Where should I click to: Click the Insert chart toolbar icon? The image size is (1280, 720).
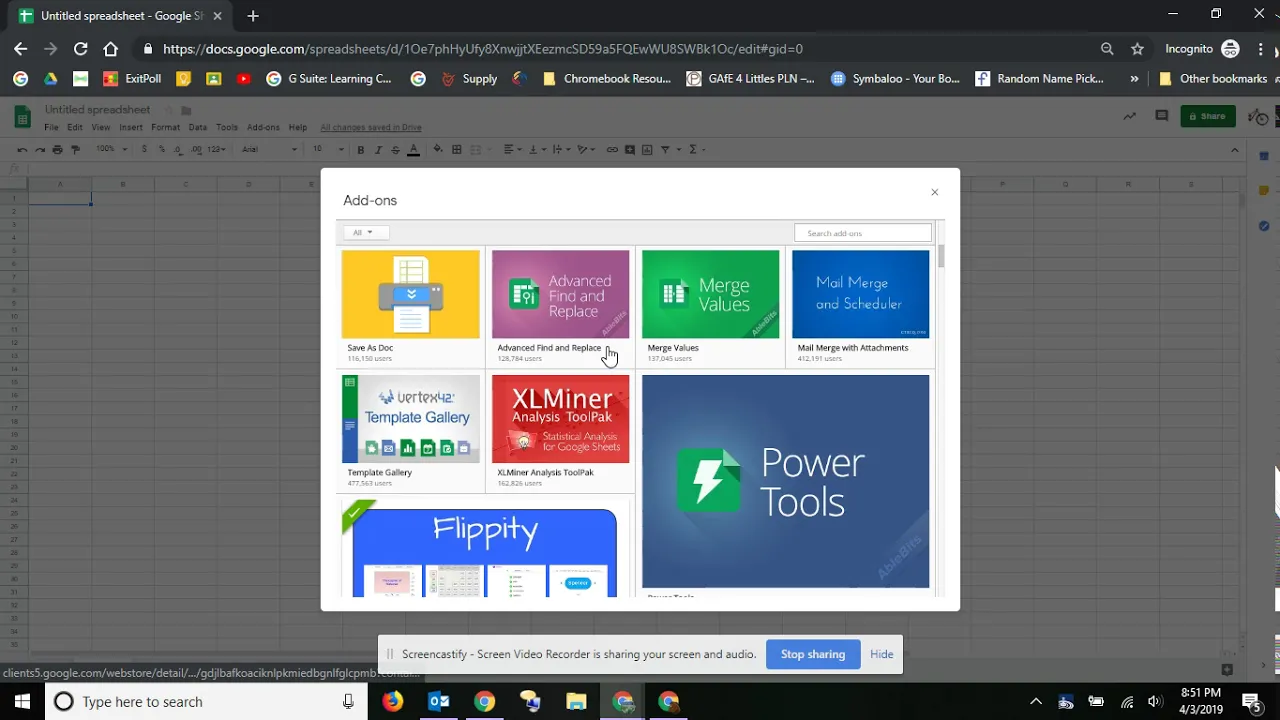pyautogui.click(x=647, y=149)
